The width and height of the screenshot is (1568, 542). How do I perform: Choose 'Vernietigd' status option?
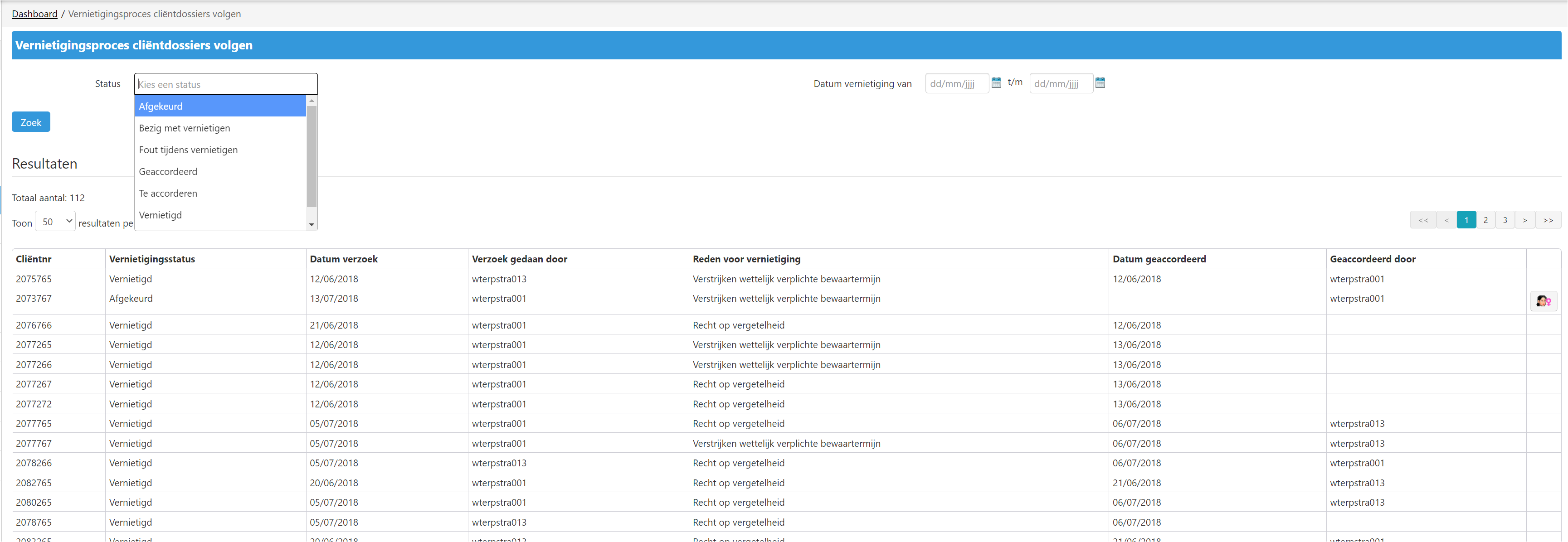tap(220, 215)
